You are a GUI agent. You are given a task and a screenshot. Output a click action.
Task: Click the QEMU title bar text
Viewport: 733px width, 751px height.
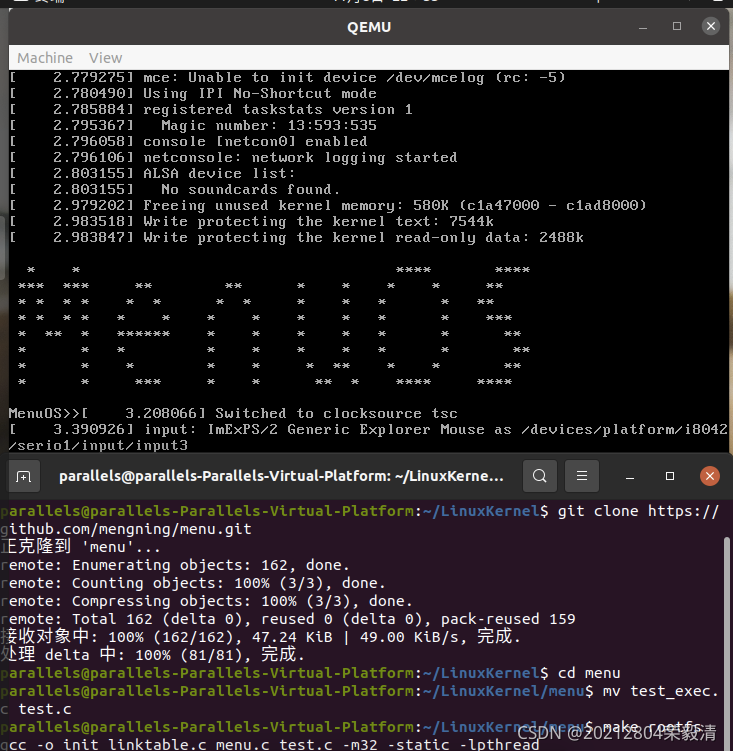click(369, 27)
